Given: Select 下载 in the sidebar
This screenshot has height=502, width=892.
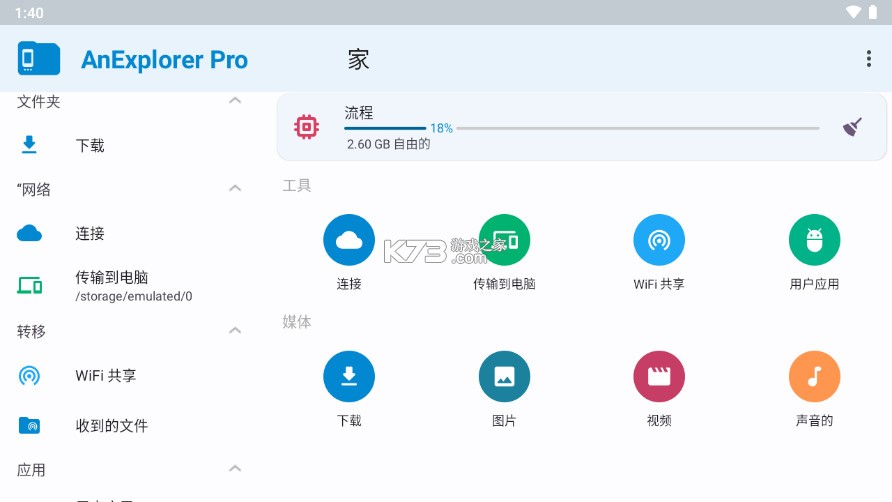Looking at the screenshot, I should click(90, 146).
